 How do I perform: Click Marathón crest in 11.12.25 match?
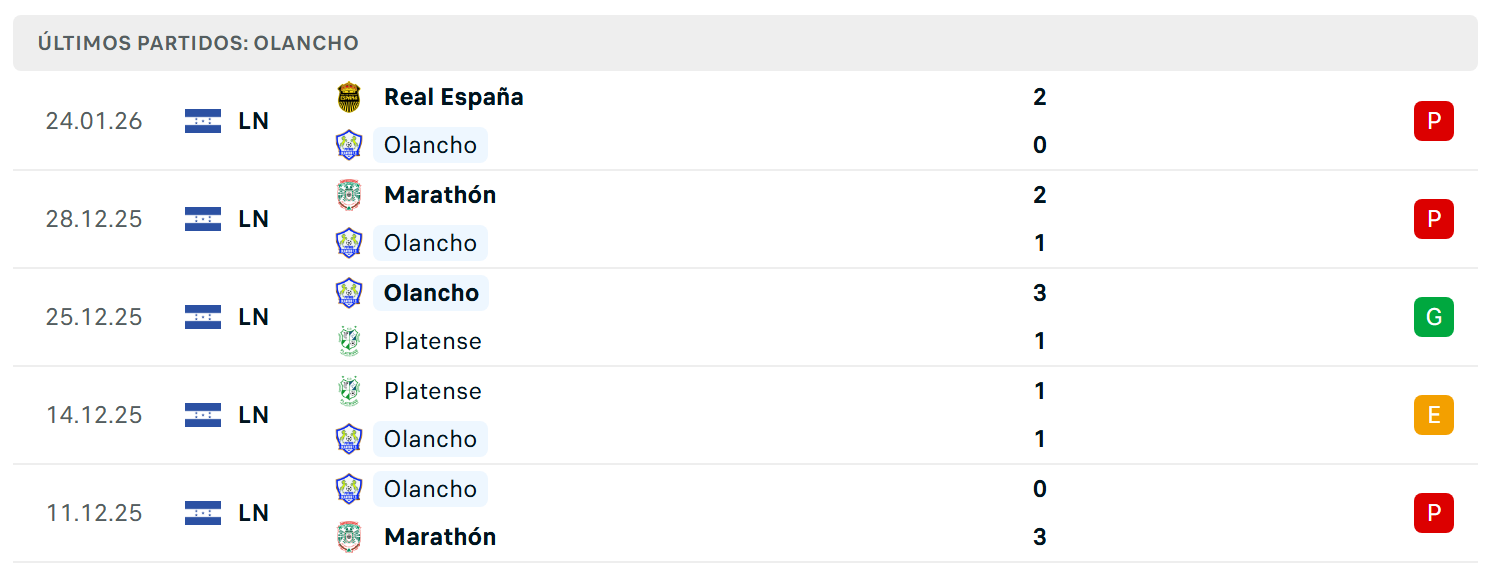(x=348, y=537)
